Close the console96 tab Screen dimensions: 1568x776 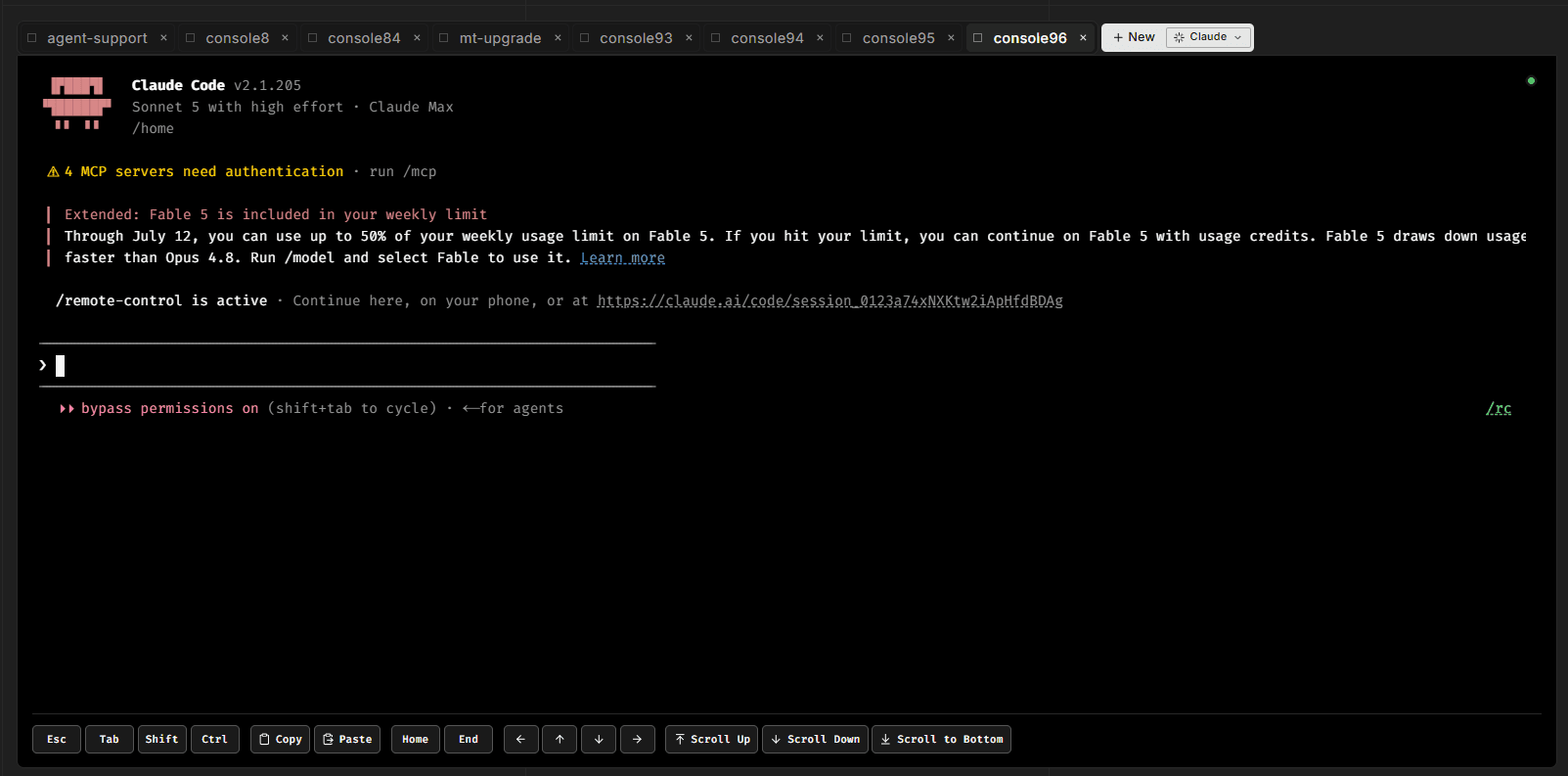click(1083, 38)
